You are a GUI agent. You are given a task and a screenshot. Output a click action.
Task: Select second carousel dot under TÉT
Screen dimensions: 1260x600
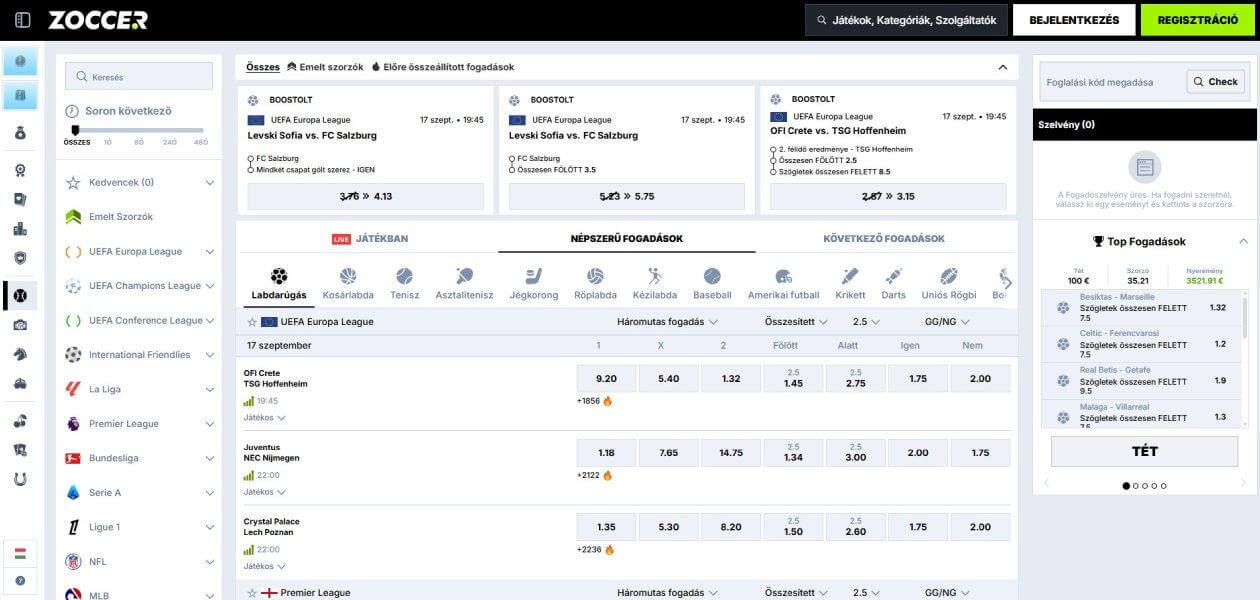1136,486
